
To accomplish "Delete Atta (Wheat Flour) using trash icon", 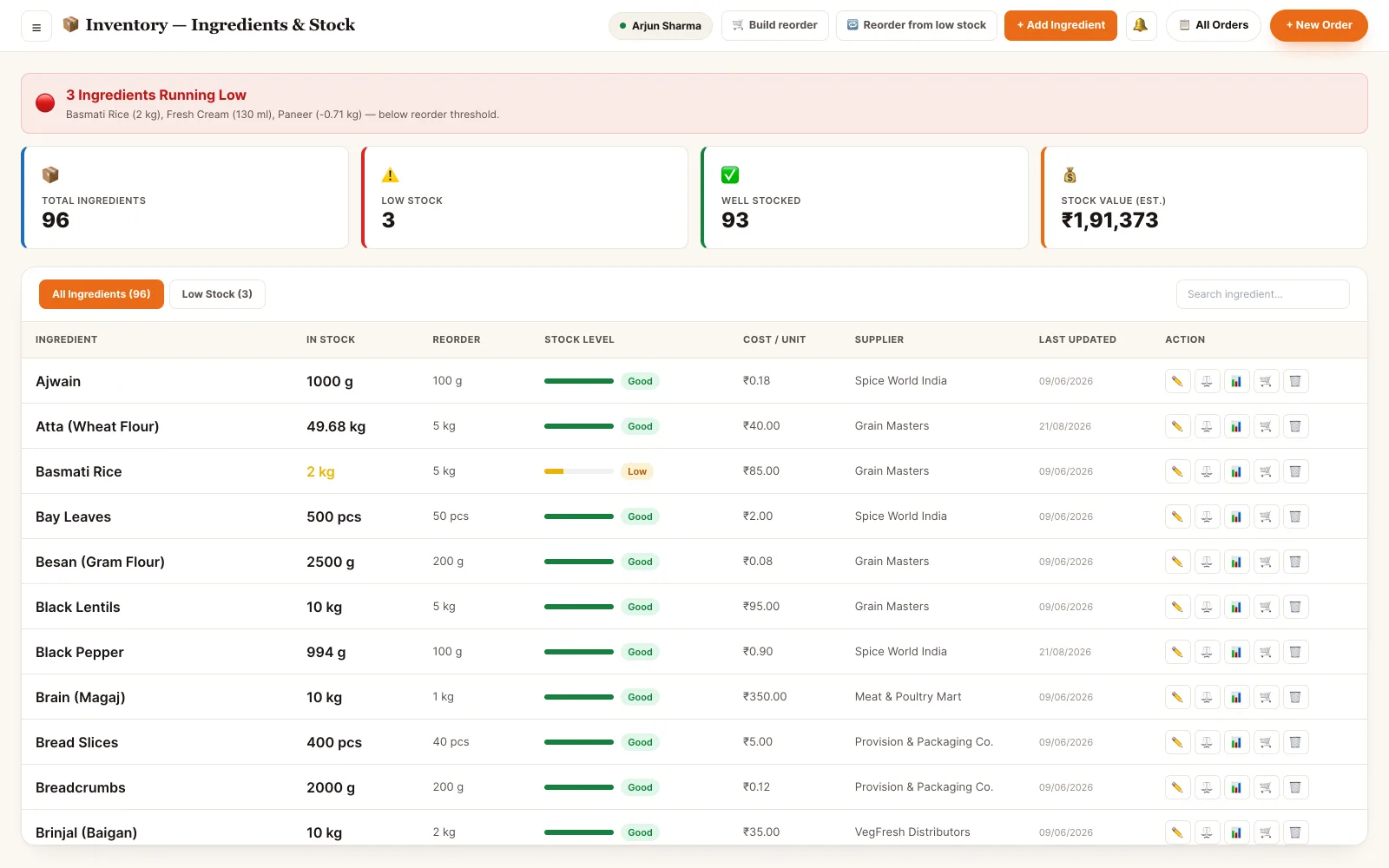I will (x=1295, y=426).
